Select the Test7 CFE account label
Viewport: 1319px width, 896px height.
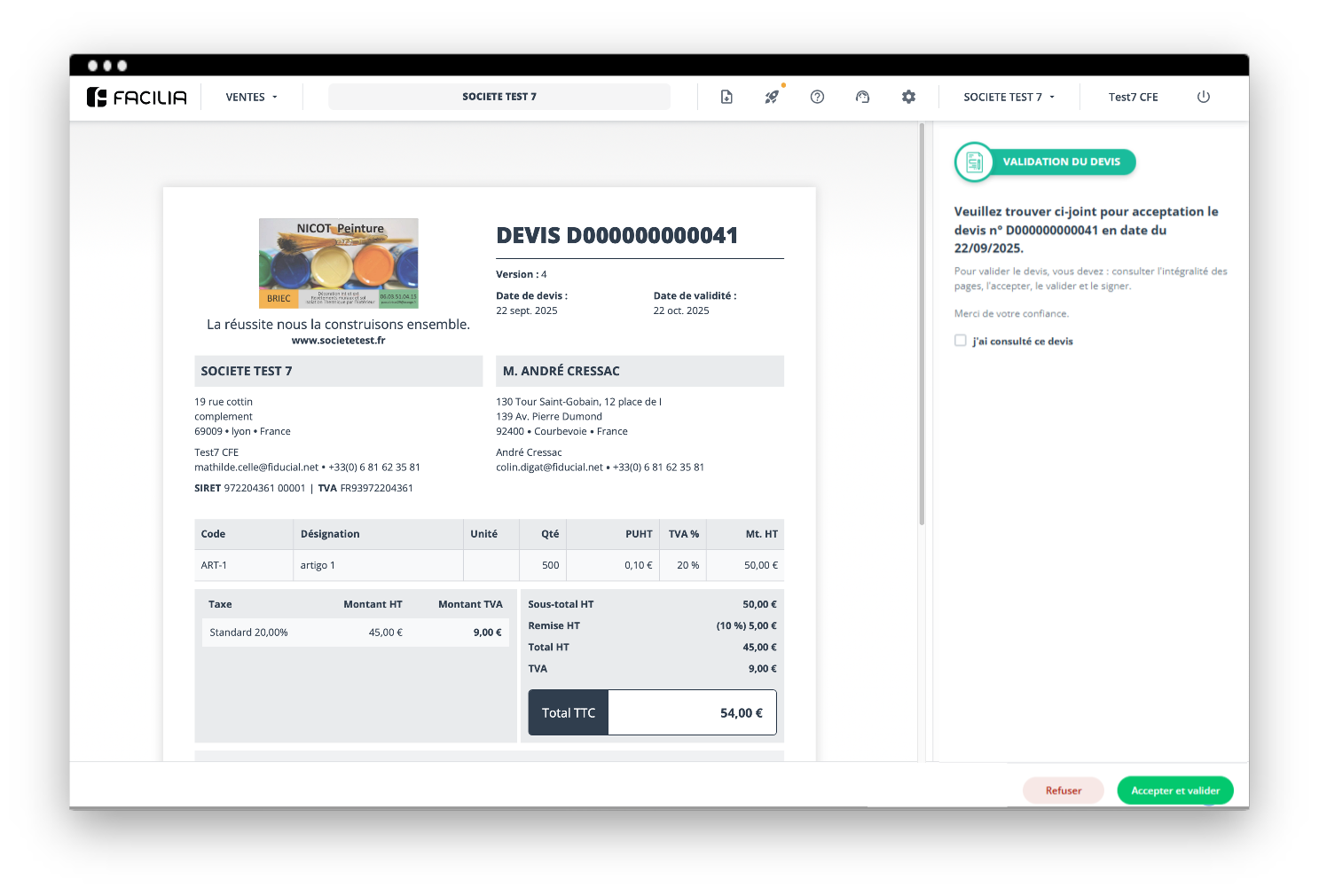pyautogui.click(x=1133, y=97)
